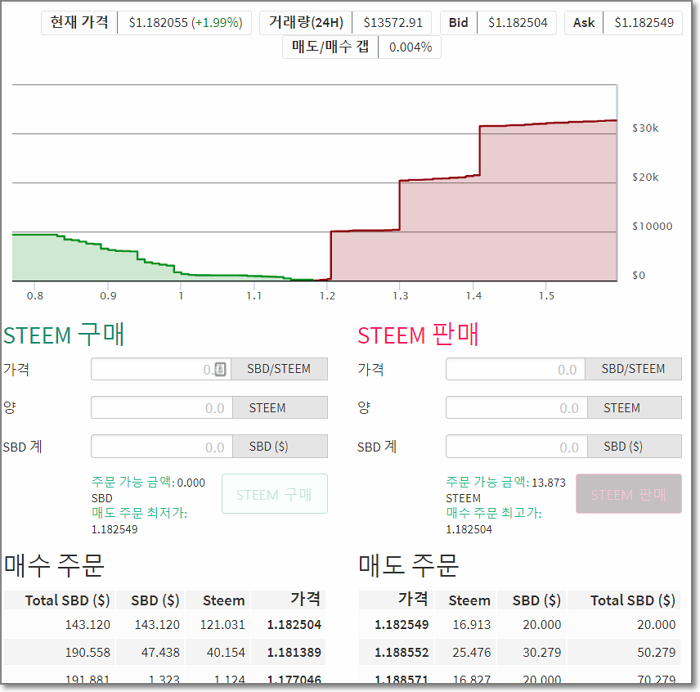Focus the buy 가격 price input field
The height and width of the screenshot is (692, 700).
click(x=150, y=369)
